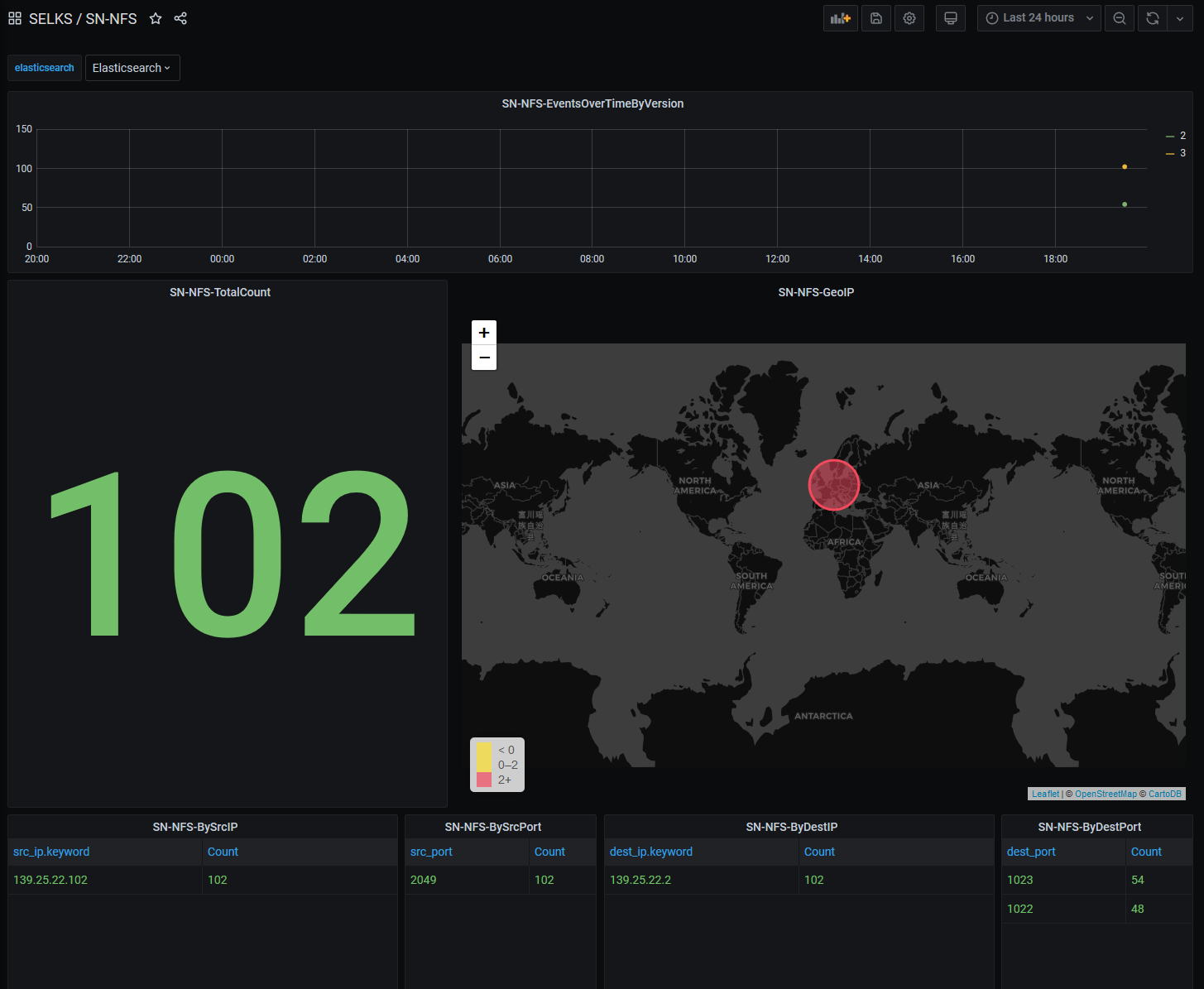Viewport: 1204px width, 989px height.
Task: Sort ByDestIP table by Count header
Action: coord(819,852)
